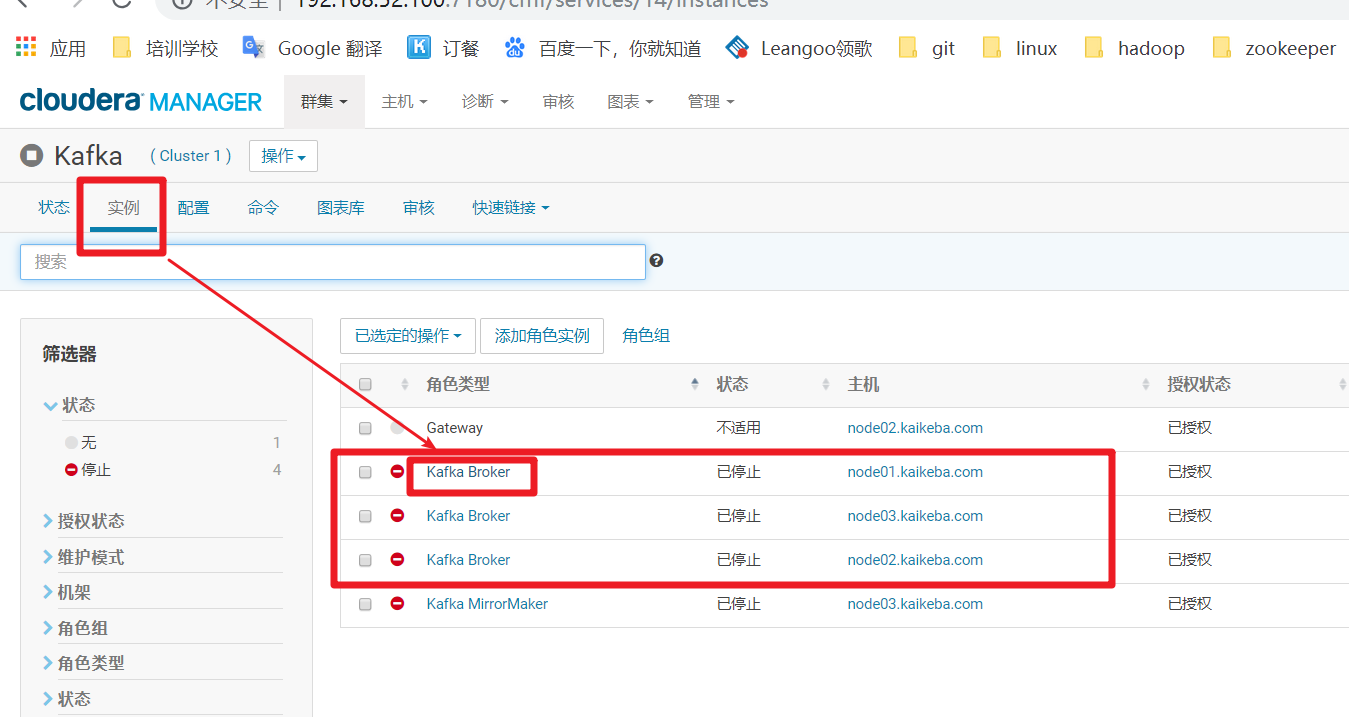Open node03.kaikeba.com link in MirrorMaker row
Screen dimensions: 1349x717
[915, 604]
